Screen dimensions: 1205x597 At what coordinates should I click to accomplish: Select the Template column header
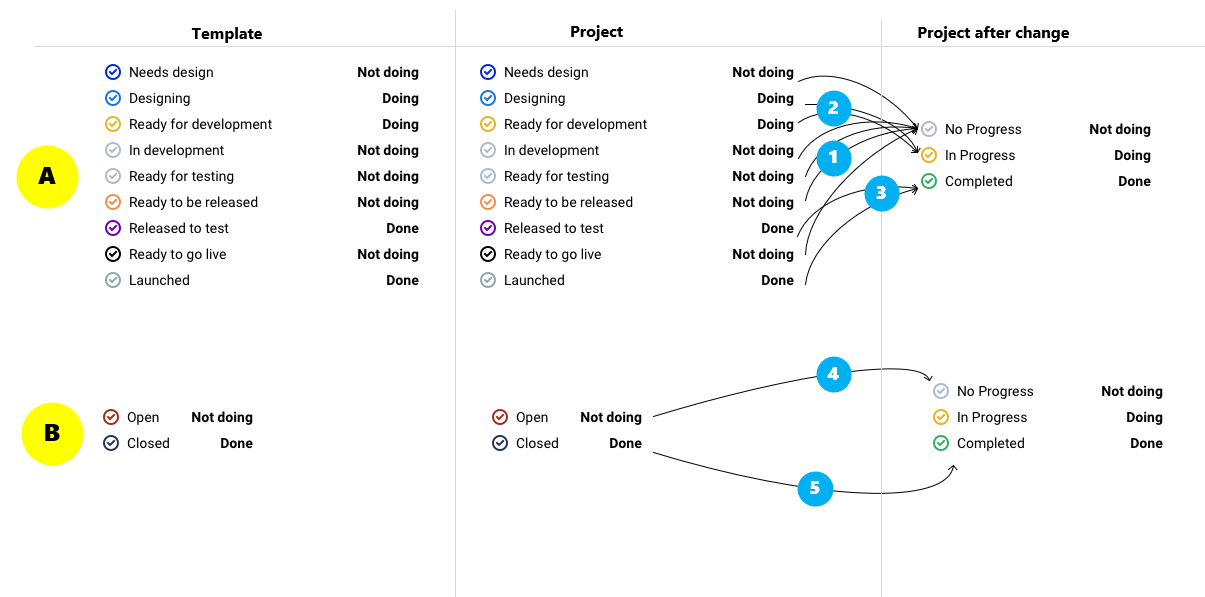click(x=227, y=33)
